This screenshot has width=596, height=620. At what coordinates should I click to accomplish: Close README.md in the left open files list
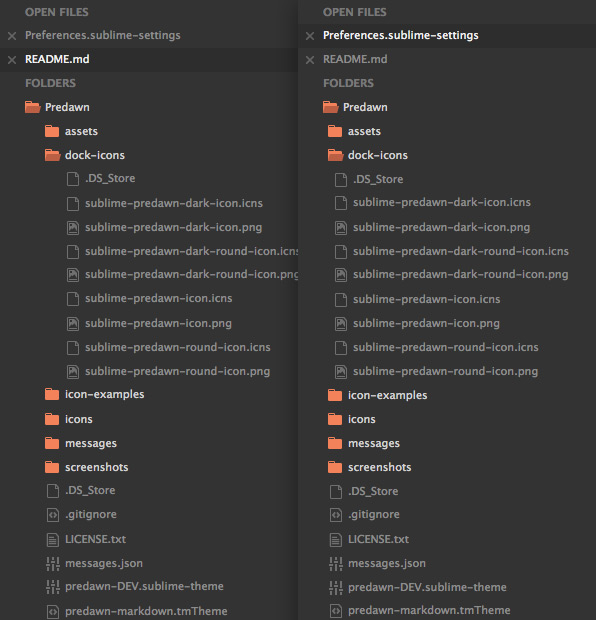[x=12, y=60]
